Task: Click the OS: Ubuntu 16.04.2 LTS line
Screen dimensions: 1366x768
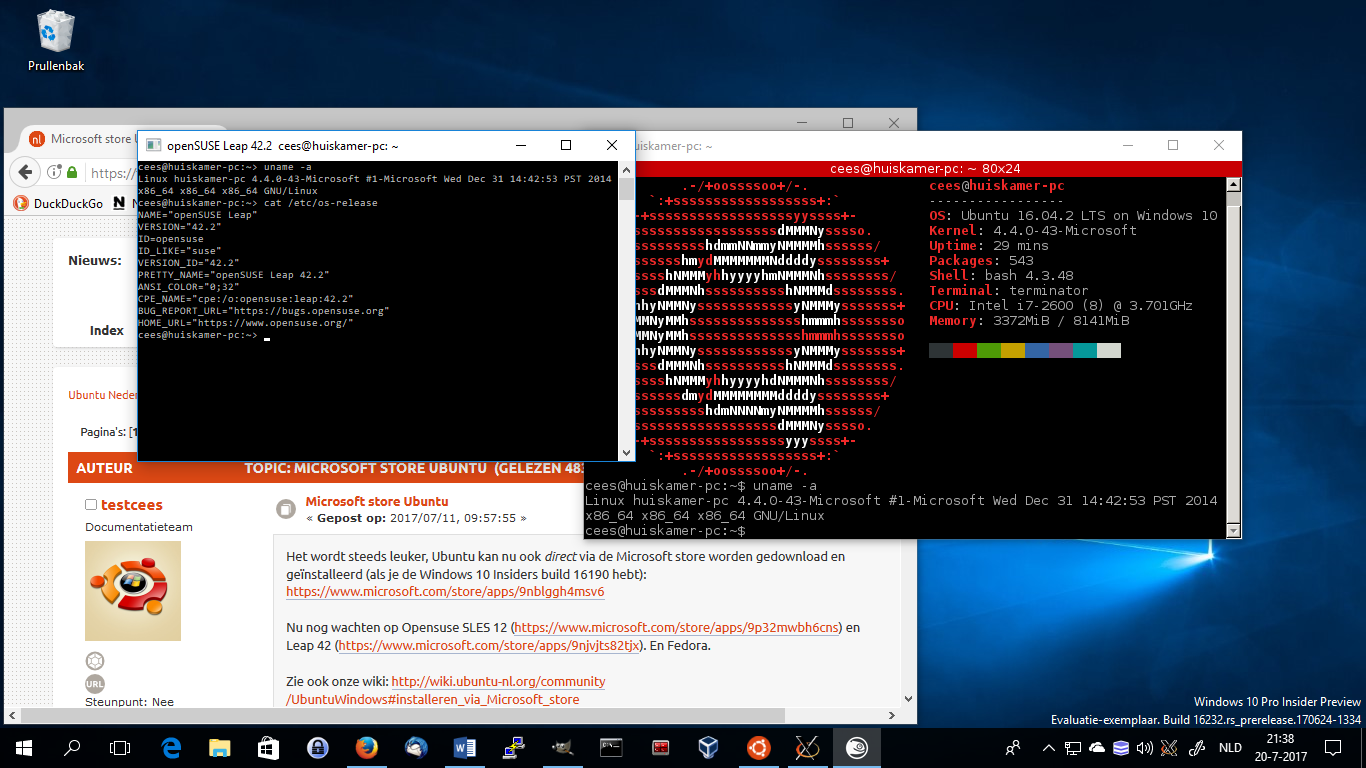Action: pos(1073,215)
